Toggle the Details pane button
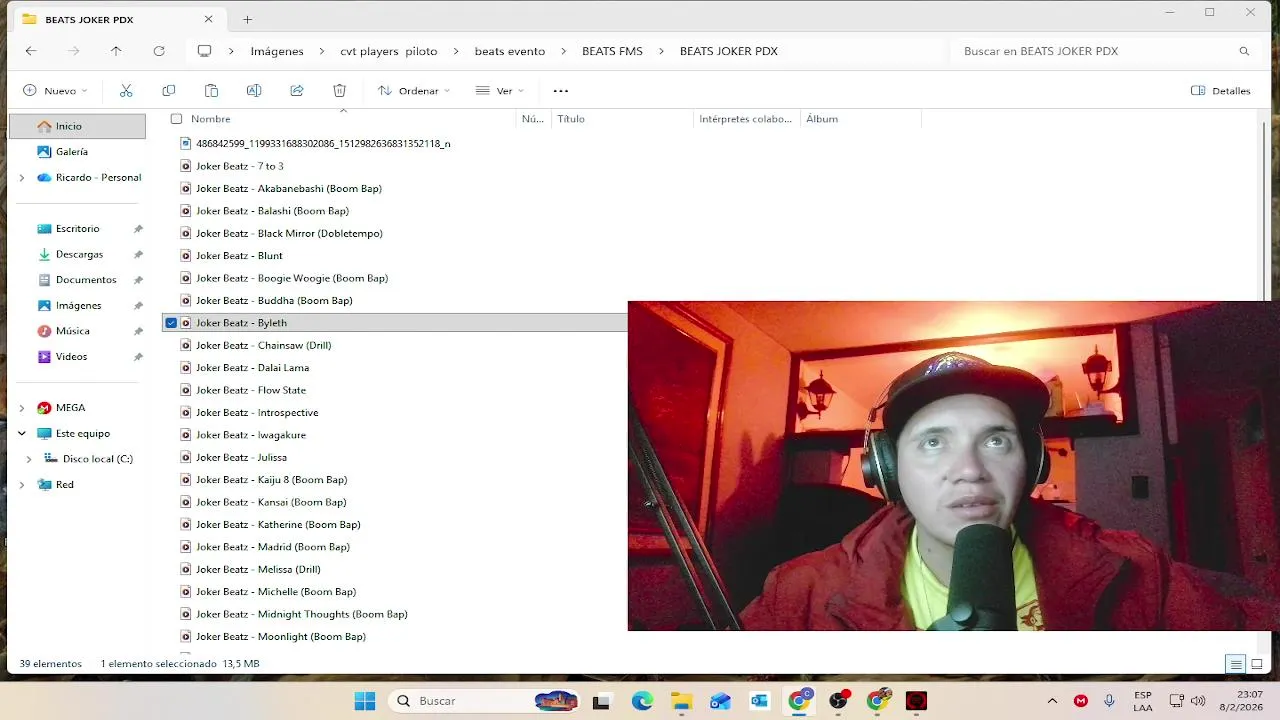The image size is (1280, 720). [x=1221, y=91]
